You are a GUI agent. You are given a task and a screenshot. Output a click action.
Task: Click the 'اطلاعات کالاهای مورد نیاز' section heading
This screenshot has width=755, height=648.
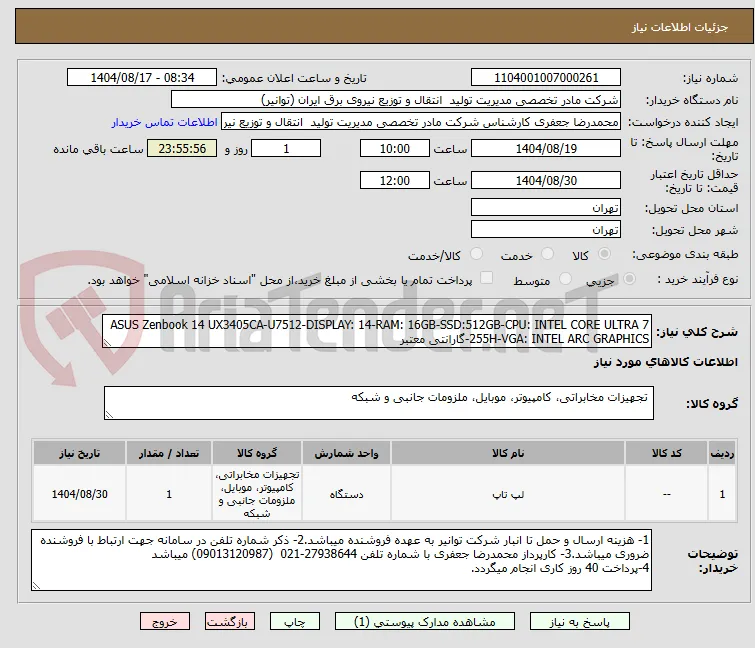[665, 362]
